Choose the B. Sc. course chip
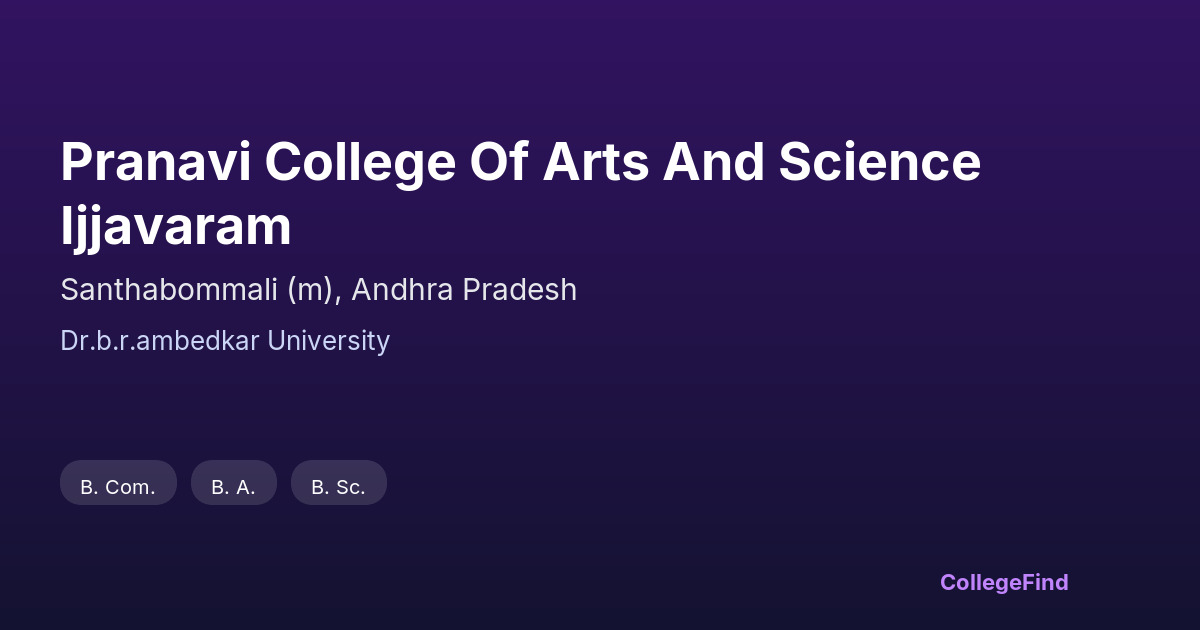The height and width of the screenshot is (630, 1200). [338, 487]
